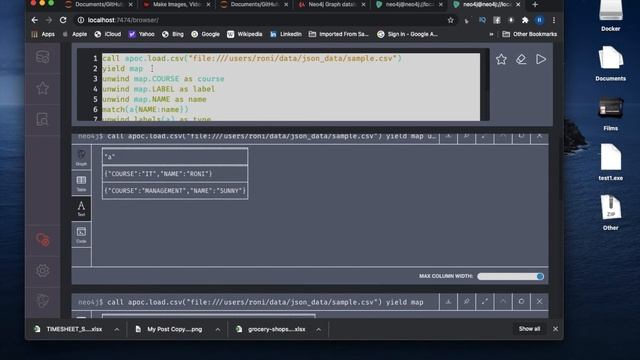Click the localhost:7474 address bar
This screenshot has width=640, height=360.
tap(261, 20)
